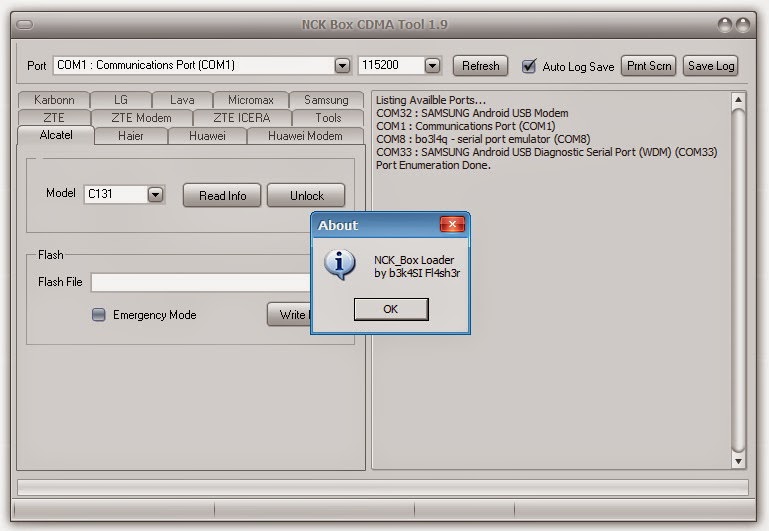Click the Unlock button

tap(306, 196)
